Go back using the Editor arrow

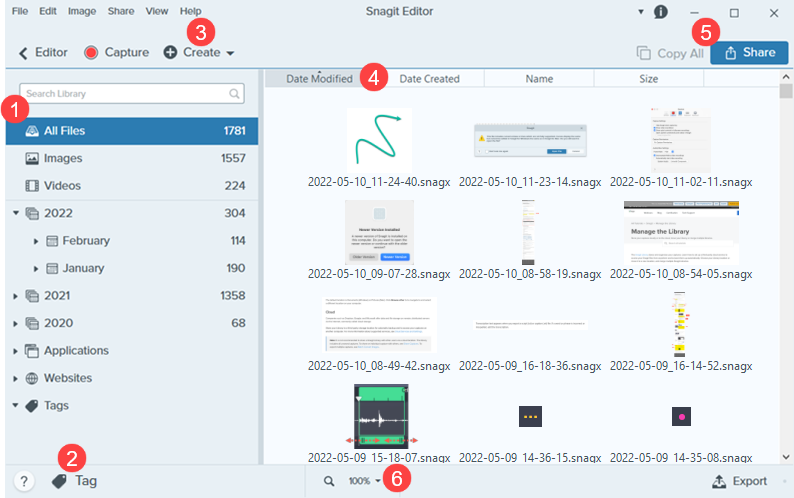click(23, 53)
